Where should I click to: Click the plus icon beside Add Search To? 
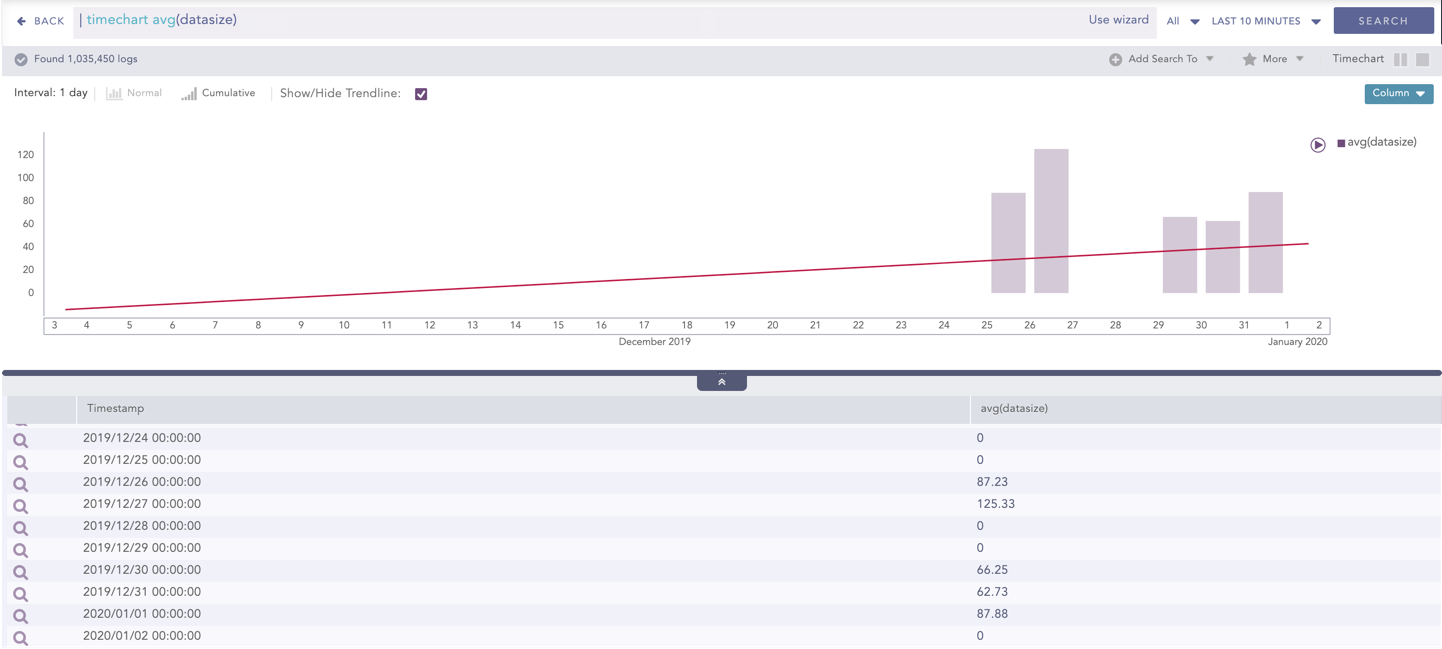(x=1113, y=59)
